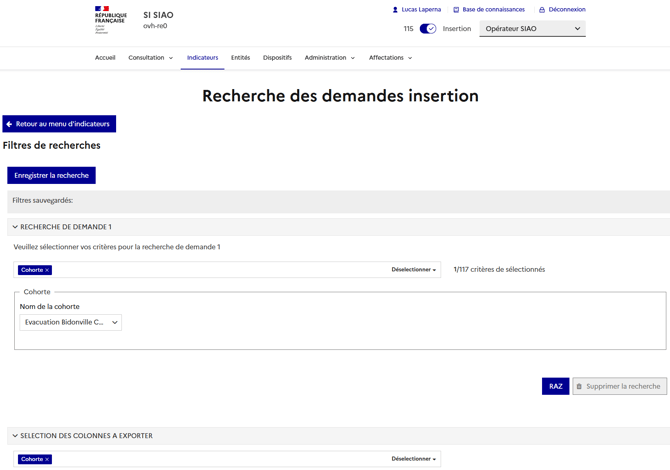
Task: Click the République Française logo
Action: coord(110,20)
